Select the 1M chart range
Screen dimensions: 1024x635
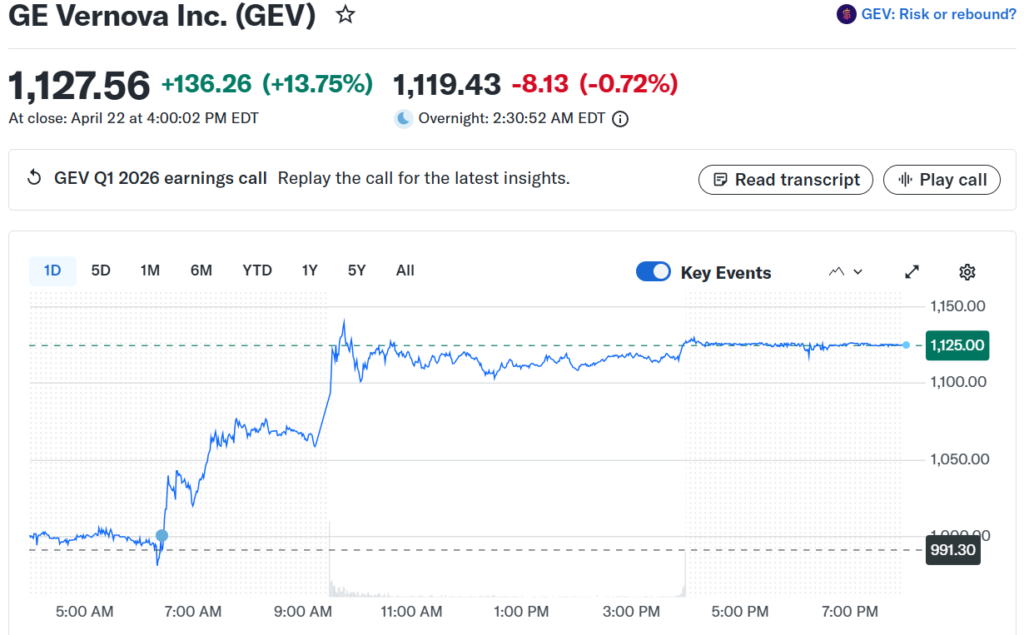coord(150,270)
